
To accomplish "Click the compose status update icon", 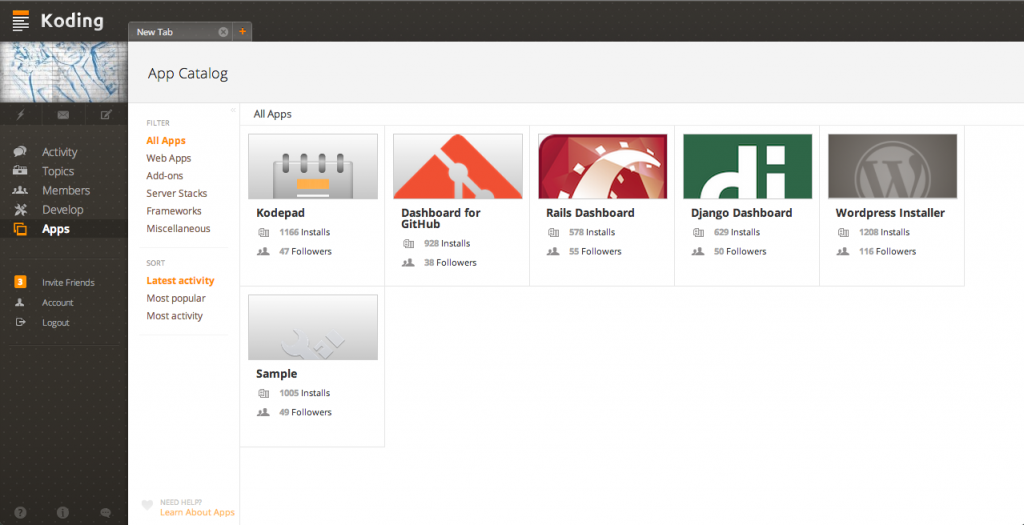I will (106, 115).
